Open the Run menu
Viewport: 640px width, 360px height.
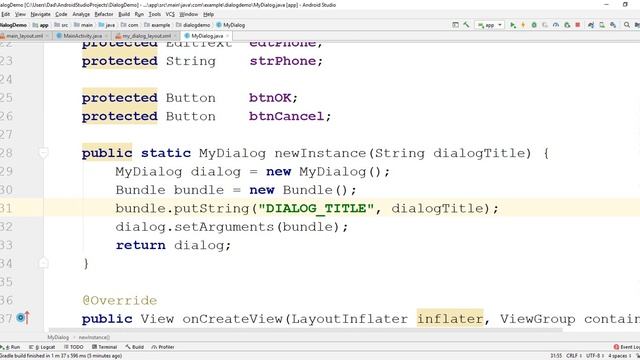(139, 14)
